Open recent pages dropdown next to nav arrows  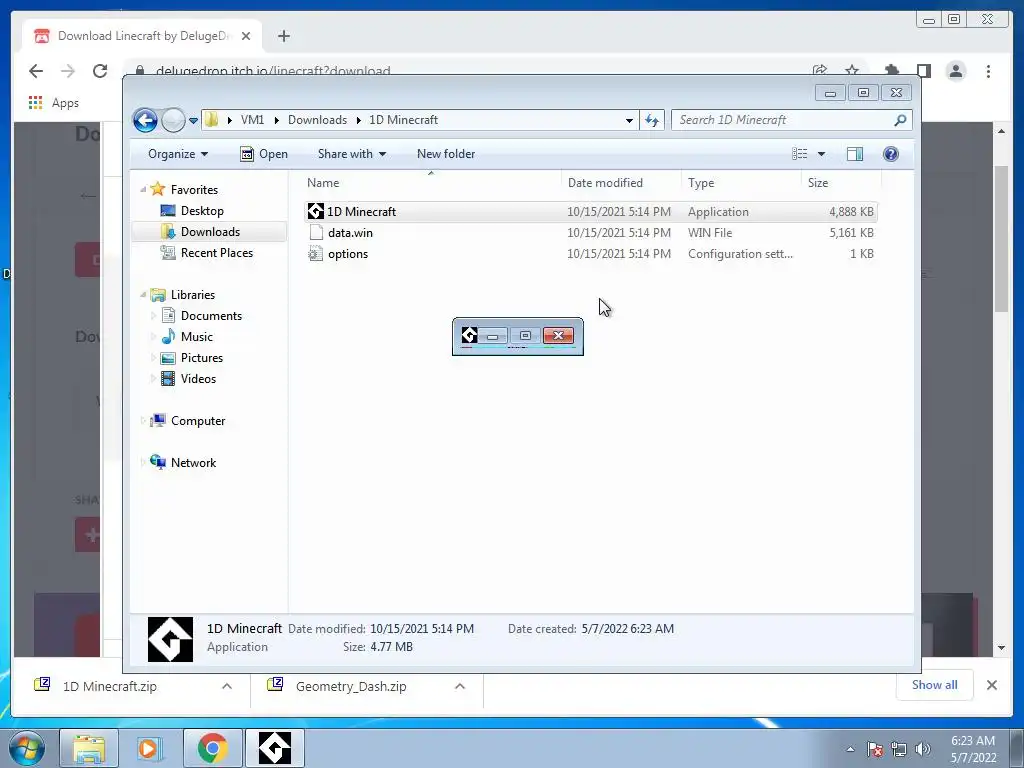point(193,121)
